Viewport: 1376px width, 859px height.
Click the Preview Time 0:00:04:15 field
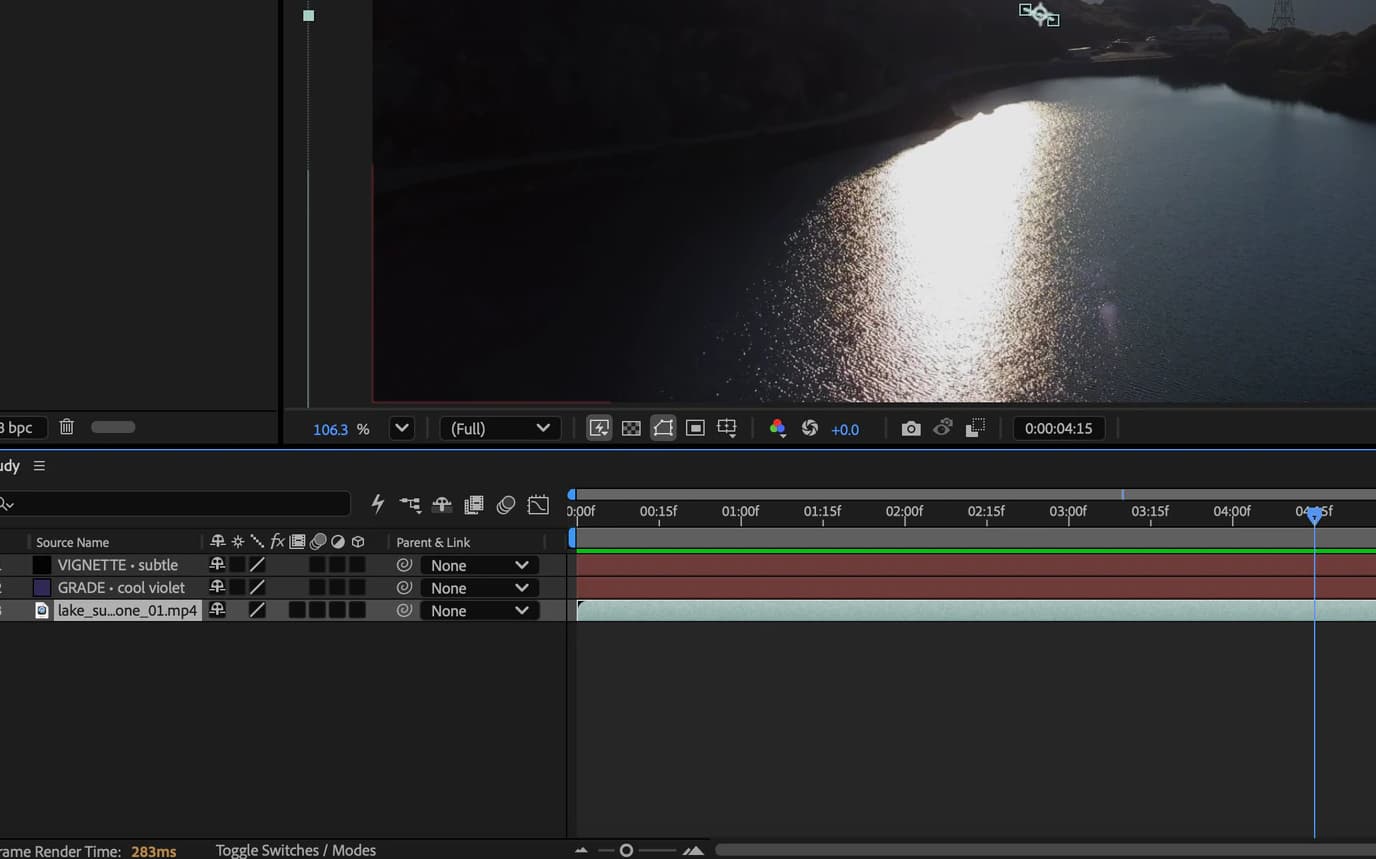(1058, 428)
